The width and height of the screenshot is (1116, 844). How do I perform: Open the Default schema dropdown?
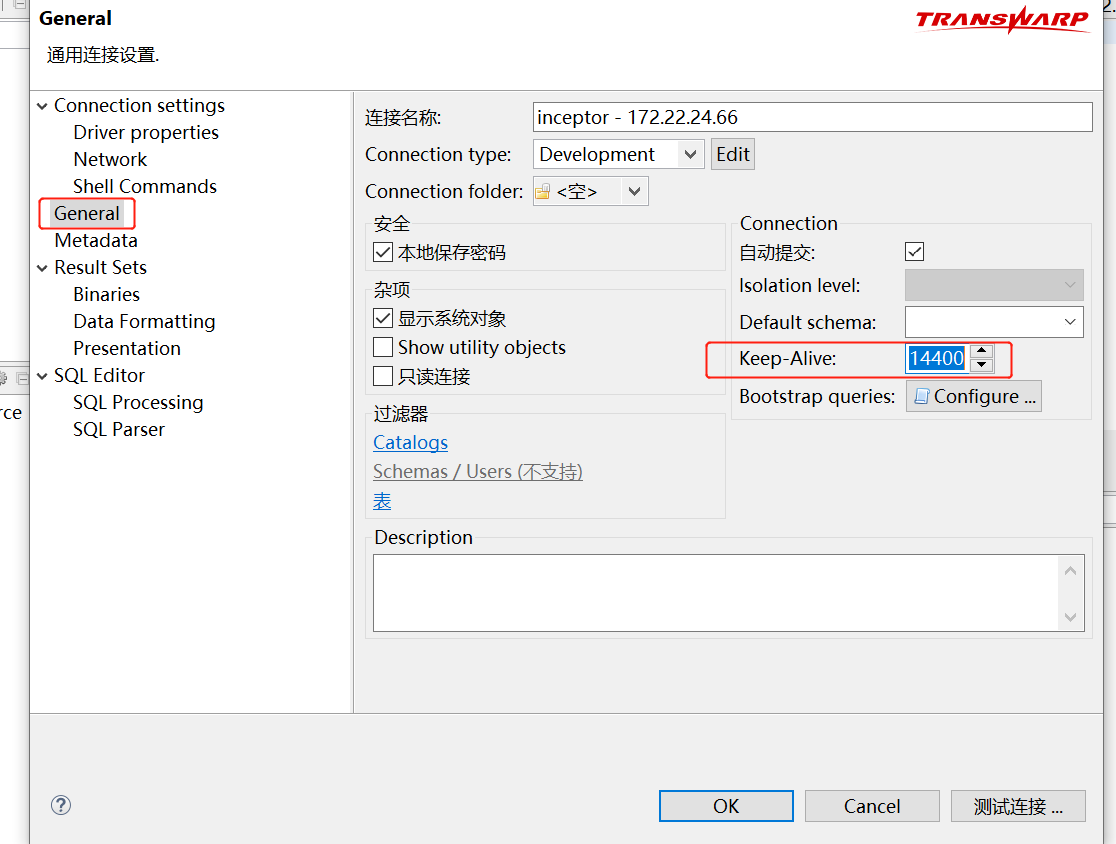pos(1070,322)
